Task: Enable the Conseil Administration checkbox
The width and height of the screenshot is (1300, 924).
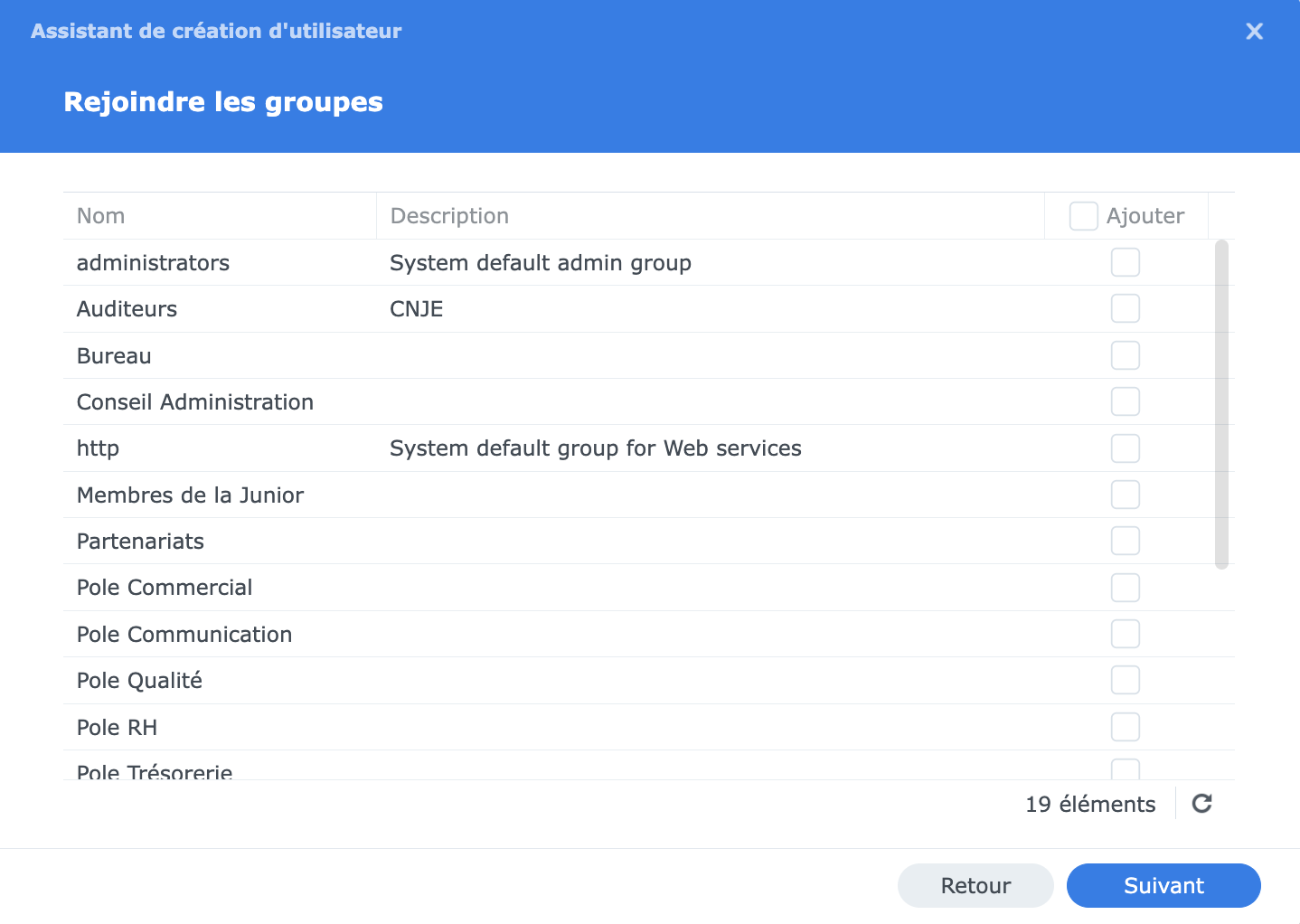Action: [x=1126, y=401]
